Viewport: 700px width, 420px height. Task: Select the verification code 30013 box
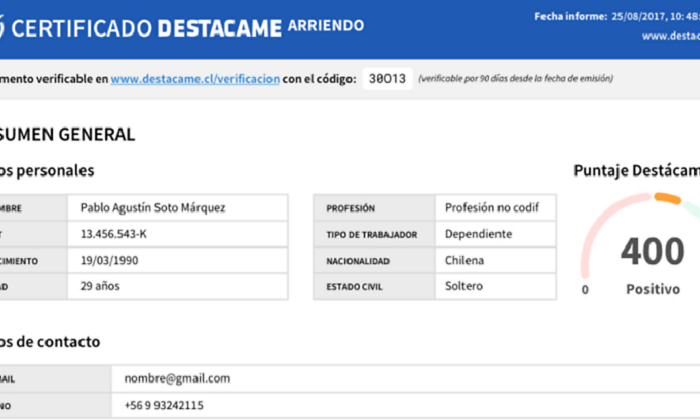tap(388, 79)
